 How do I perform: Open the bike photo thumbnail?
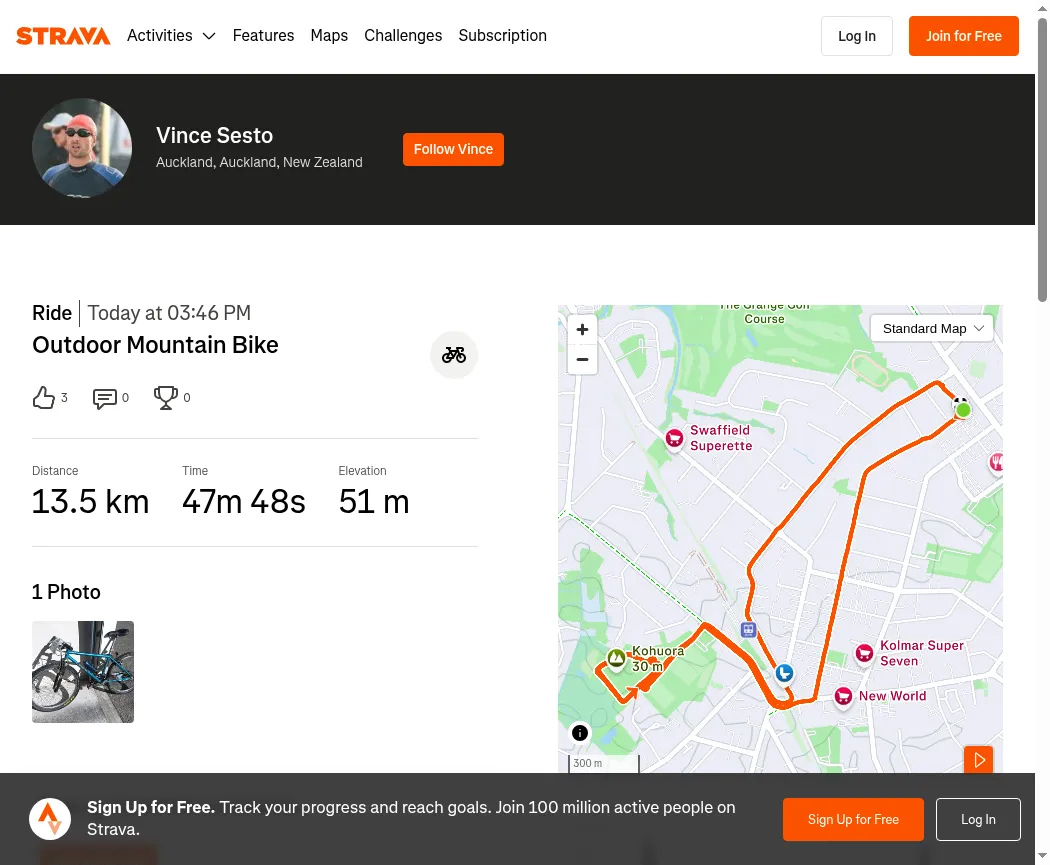pyautogui.click(x=83, y=672)
